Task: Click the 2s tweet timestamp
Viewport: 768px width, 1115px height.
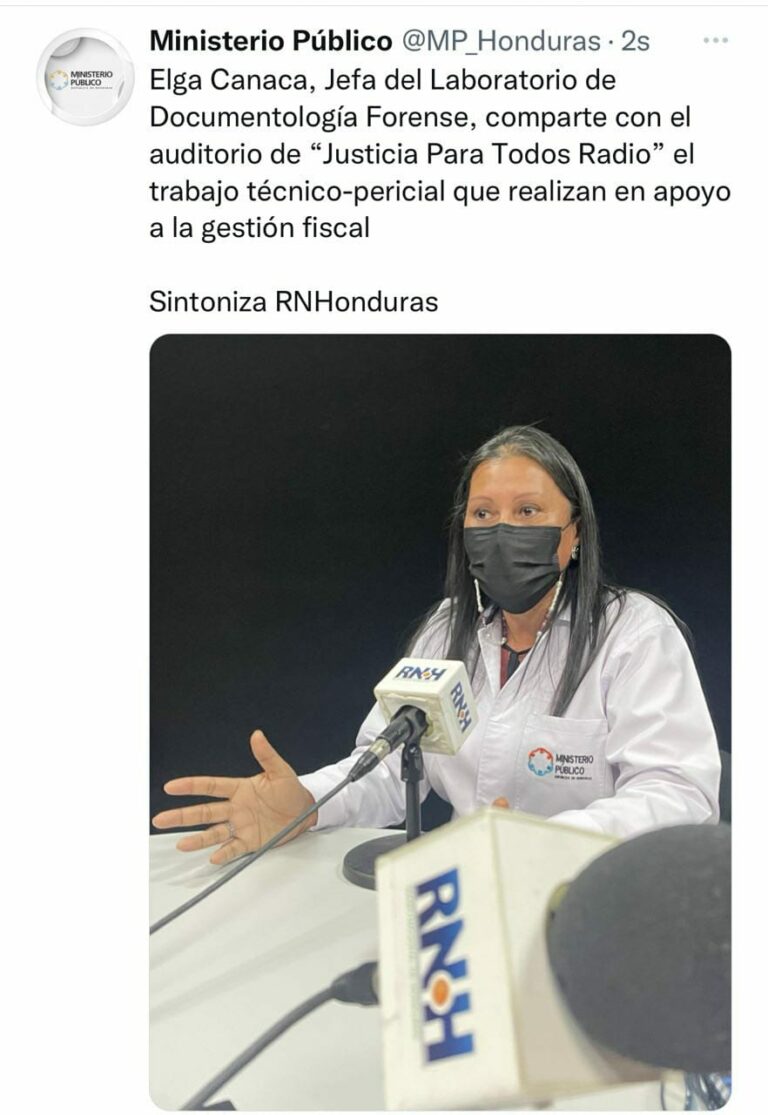Action: click(636, 41)
